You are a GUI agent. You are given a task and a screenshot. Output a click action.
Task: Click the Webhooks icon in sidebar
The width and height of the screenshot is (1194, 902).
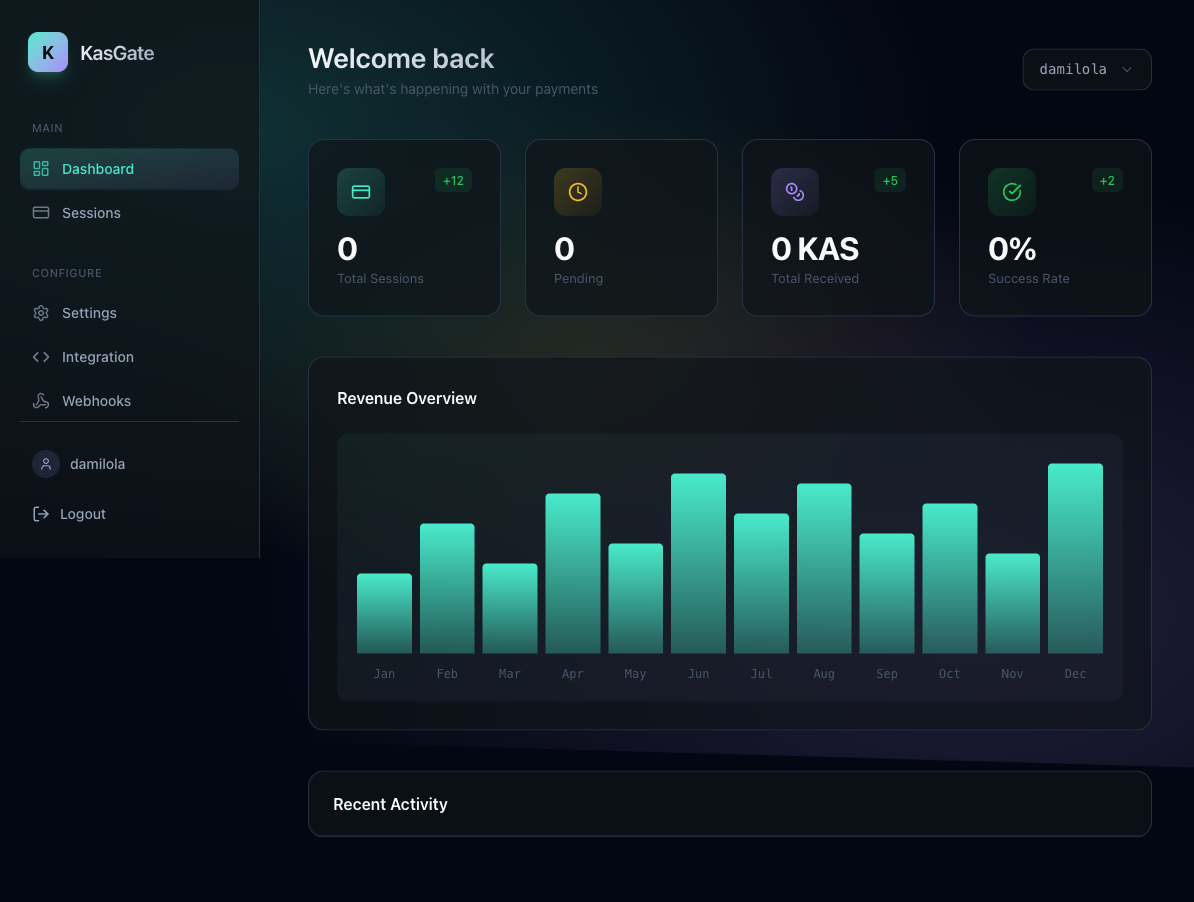click(41, 401)
